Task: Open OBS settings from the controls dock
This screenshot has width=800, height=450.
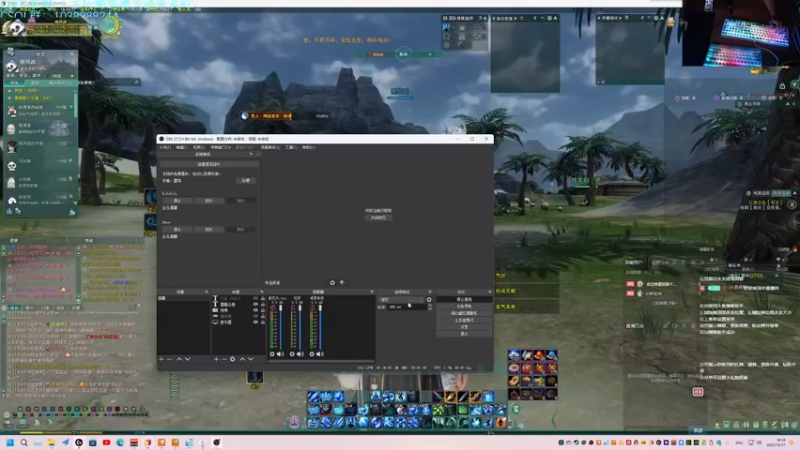Action: click(x=464, y=327)
